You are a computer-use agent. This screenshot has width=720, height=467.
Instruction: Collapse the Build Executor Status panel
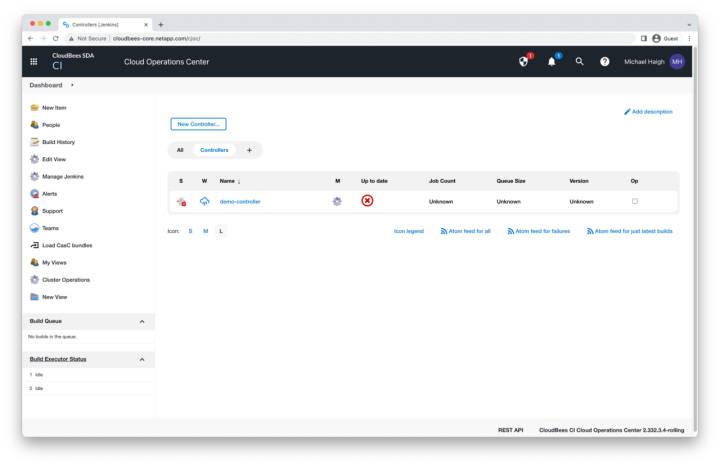(141, 359)
